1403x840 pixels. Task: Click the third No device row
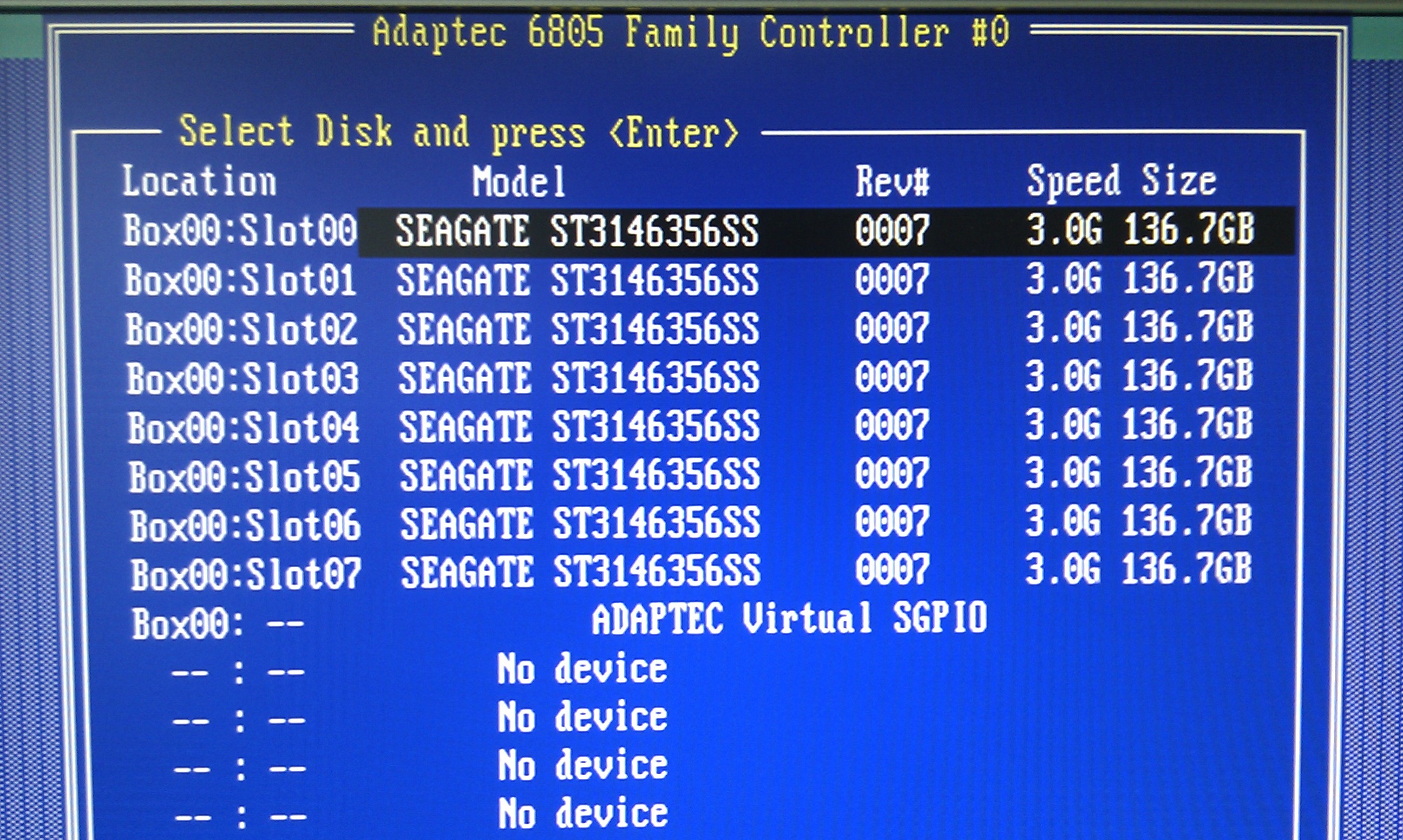click(582, 765)
